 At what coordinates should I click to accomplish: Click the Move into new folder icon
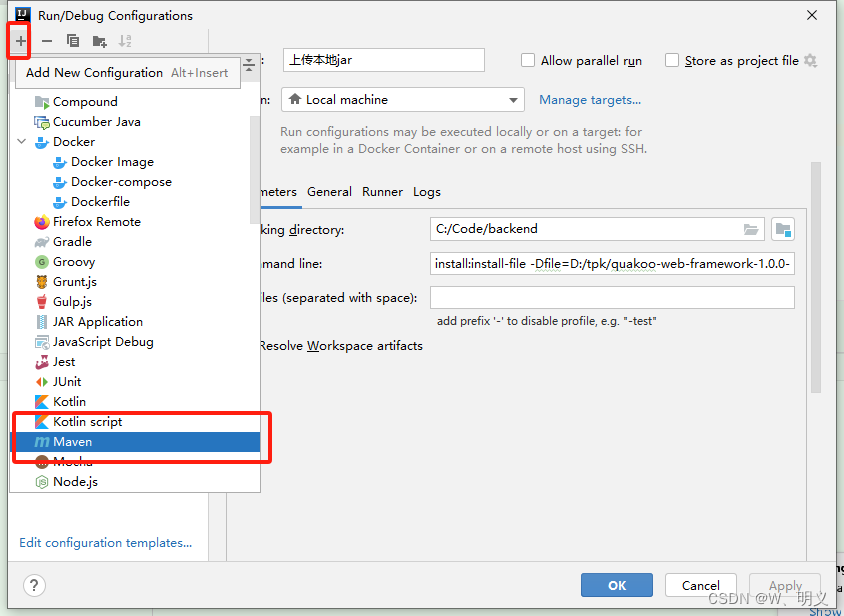pyautogui.click(x=100, y=41)
